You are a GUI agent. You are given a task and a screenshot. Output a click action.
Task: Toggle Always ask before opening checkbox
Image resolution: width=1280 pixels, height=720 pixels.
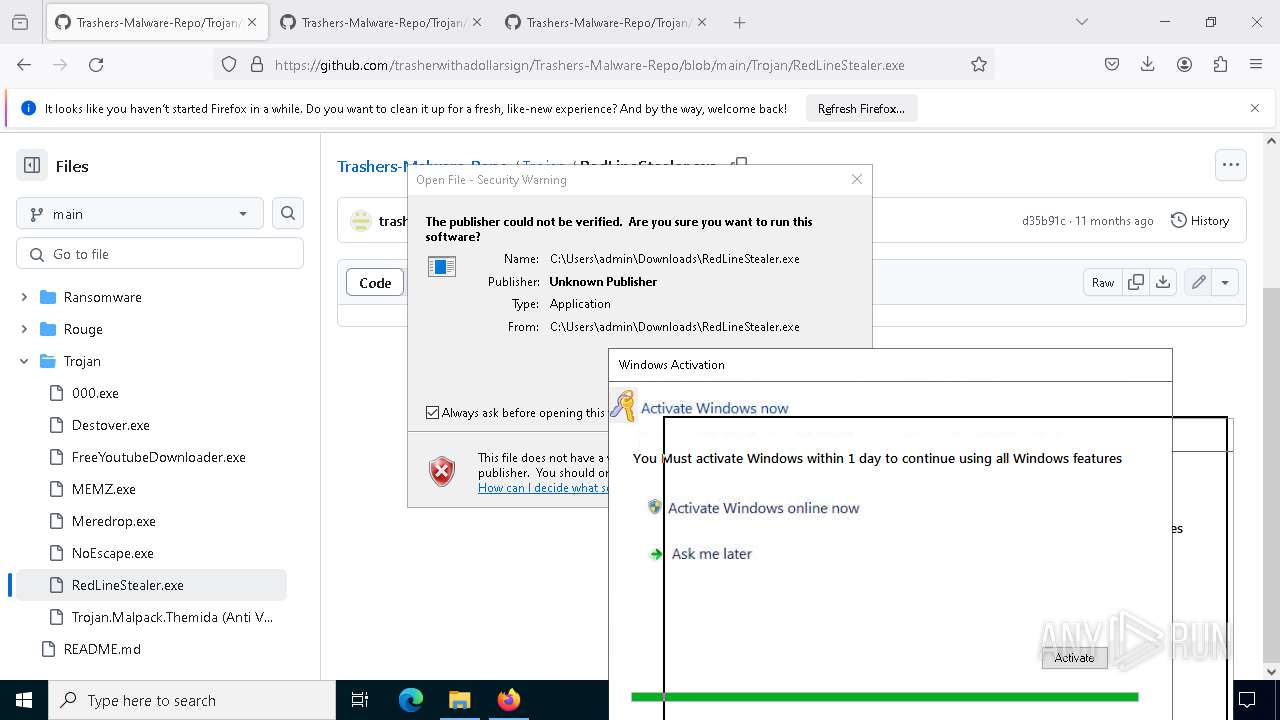pos(432,412)
